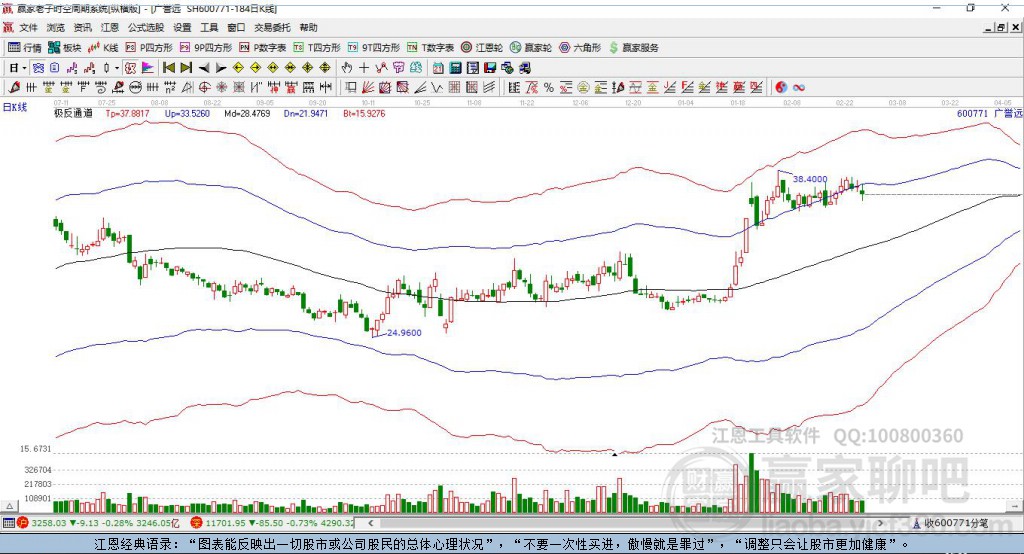The height and width of the screenshot is (554, 1024).
Task: Open the 文件 menu
Action: (x=29, y=27)
